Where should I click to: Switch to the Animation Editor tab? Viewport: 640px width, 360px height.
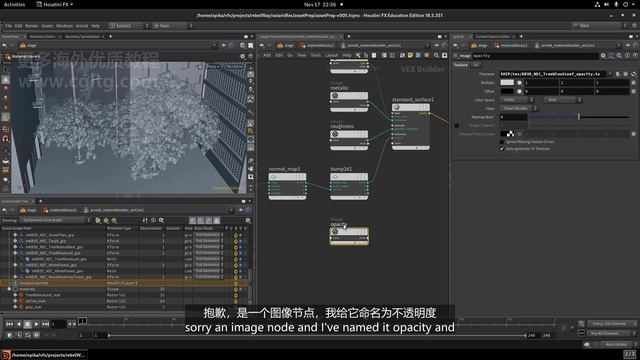click(42, 36)
